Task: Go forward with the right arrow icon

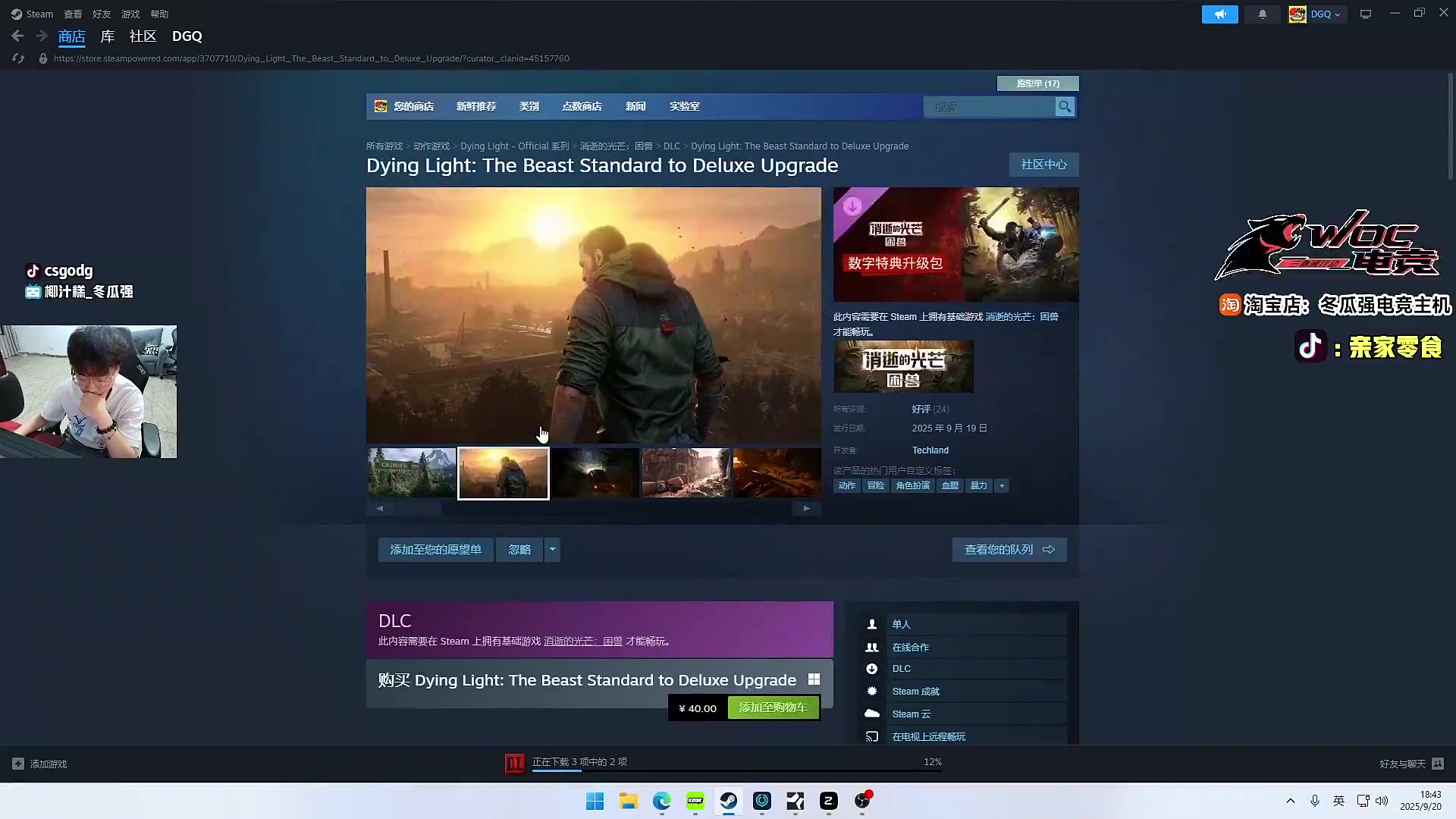Action: click(42, 36)
